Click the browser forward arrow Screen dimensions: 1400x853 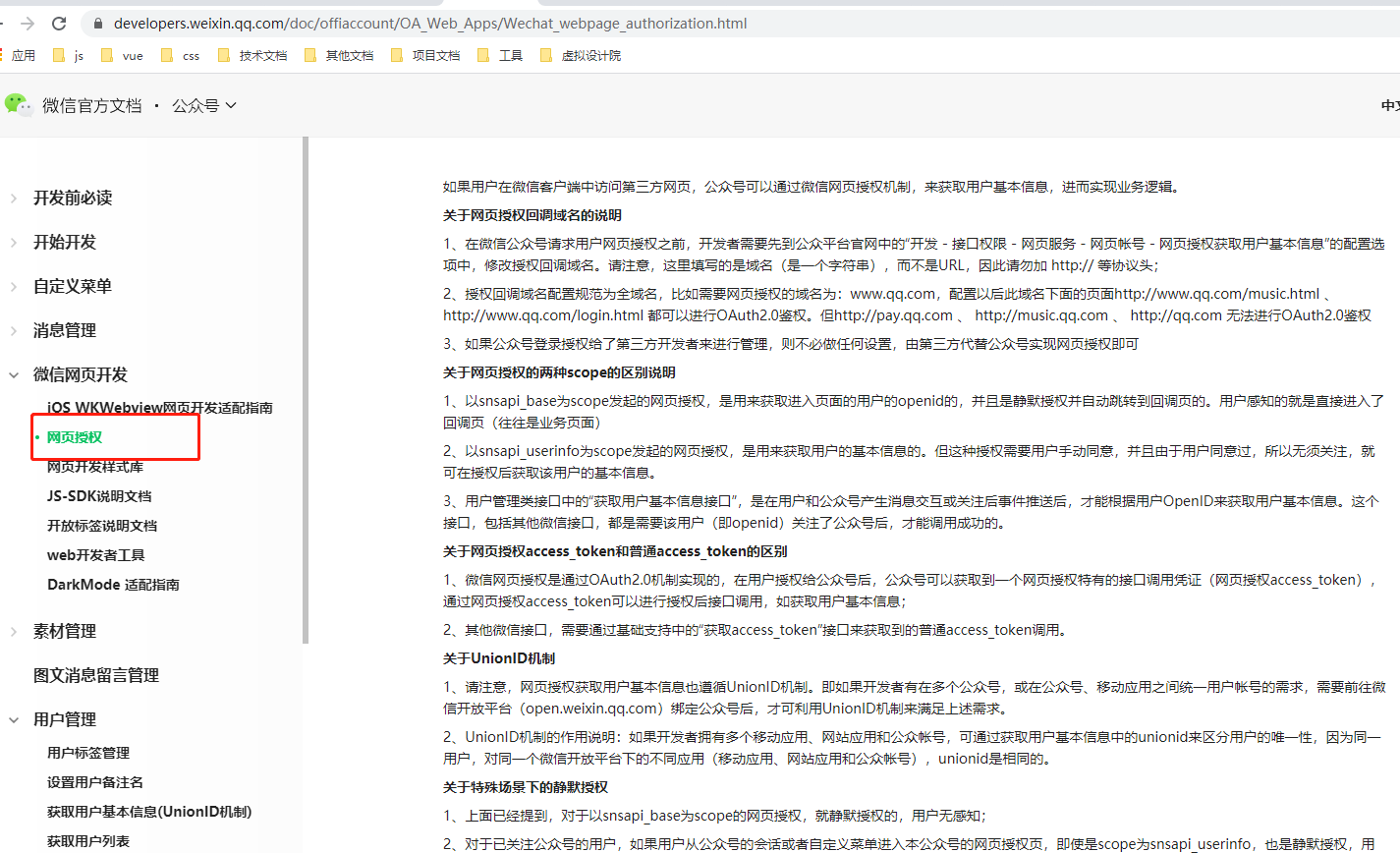pyautogui.click(x=28, y=23)
